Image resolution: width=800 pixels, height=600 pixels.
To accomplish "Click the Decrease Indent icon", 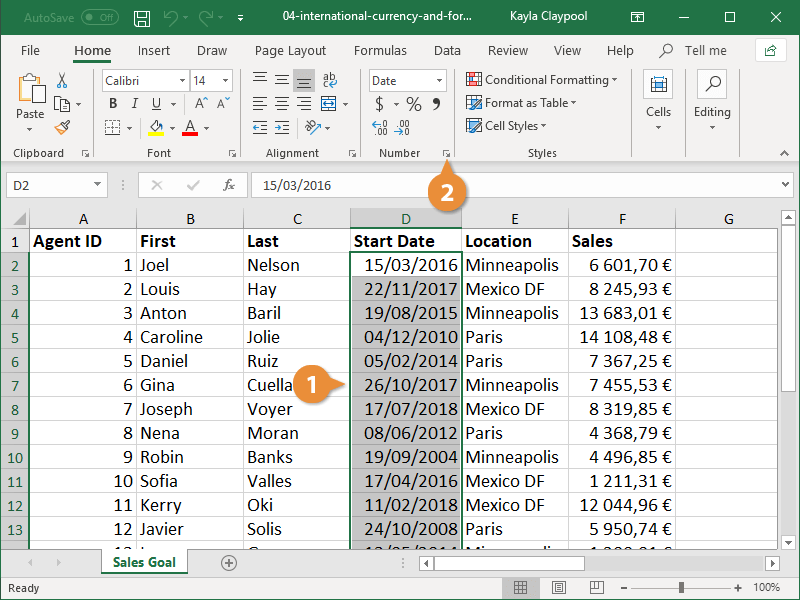I will coord(260,128).
